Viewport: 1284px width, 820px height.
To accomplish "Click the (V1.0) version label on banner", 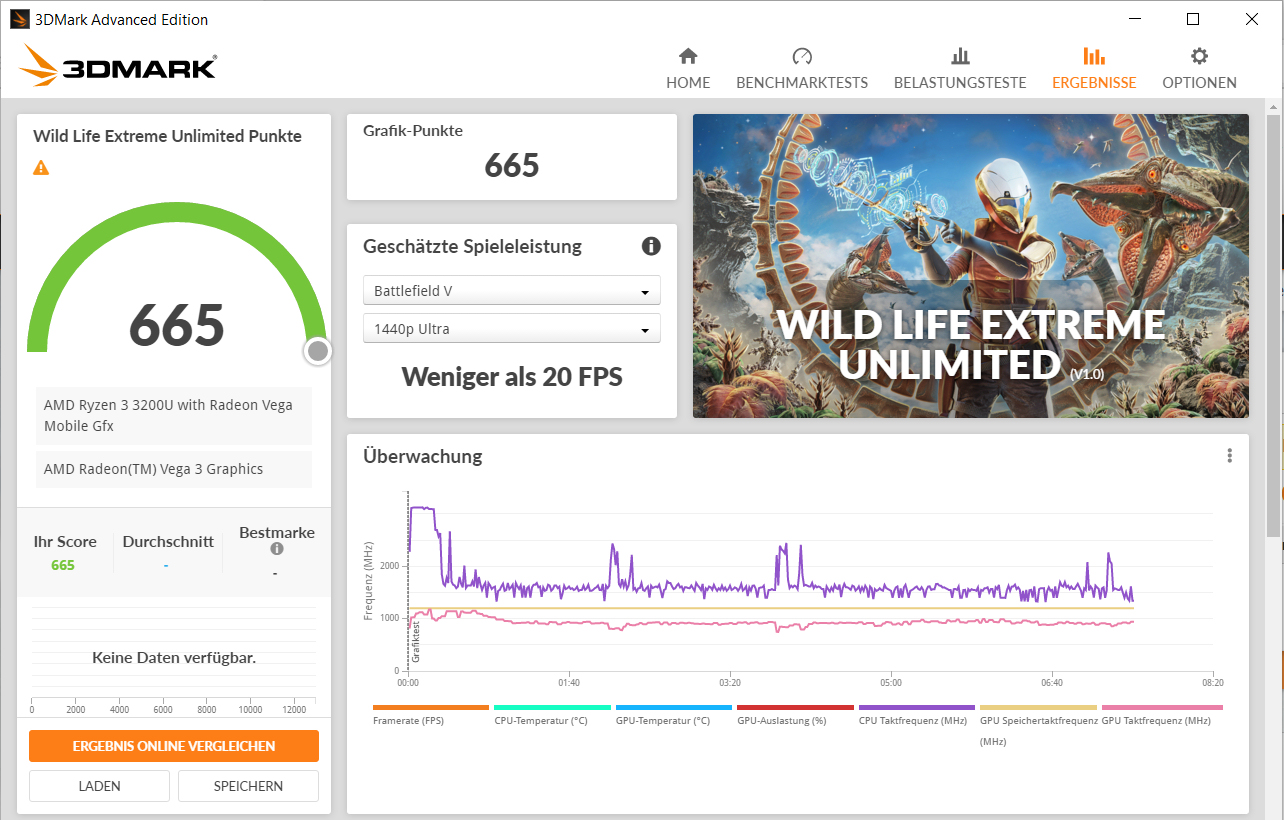I will tap(1085, 374).
